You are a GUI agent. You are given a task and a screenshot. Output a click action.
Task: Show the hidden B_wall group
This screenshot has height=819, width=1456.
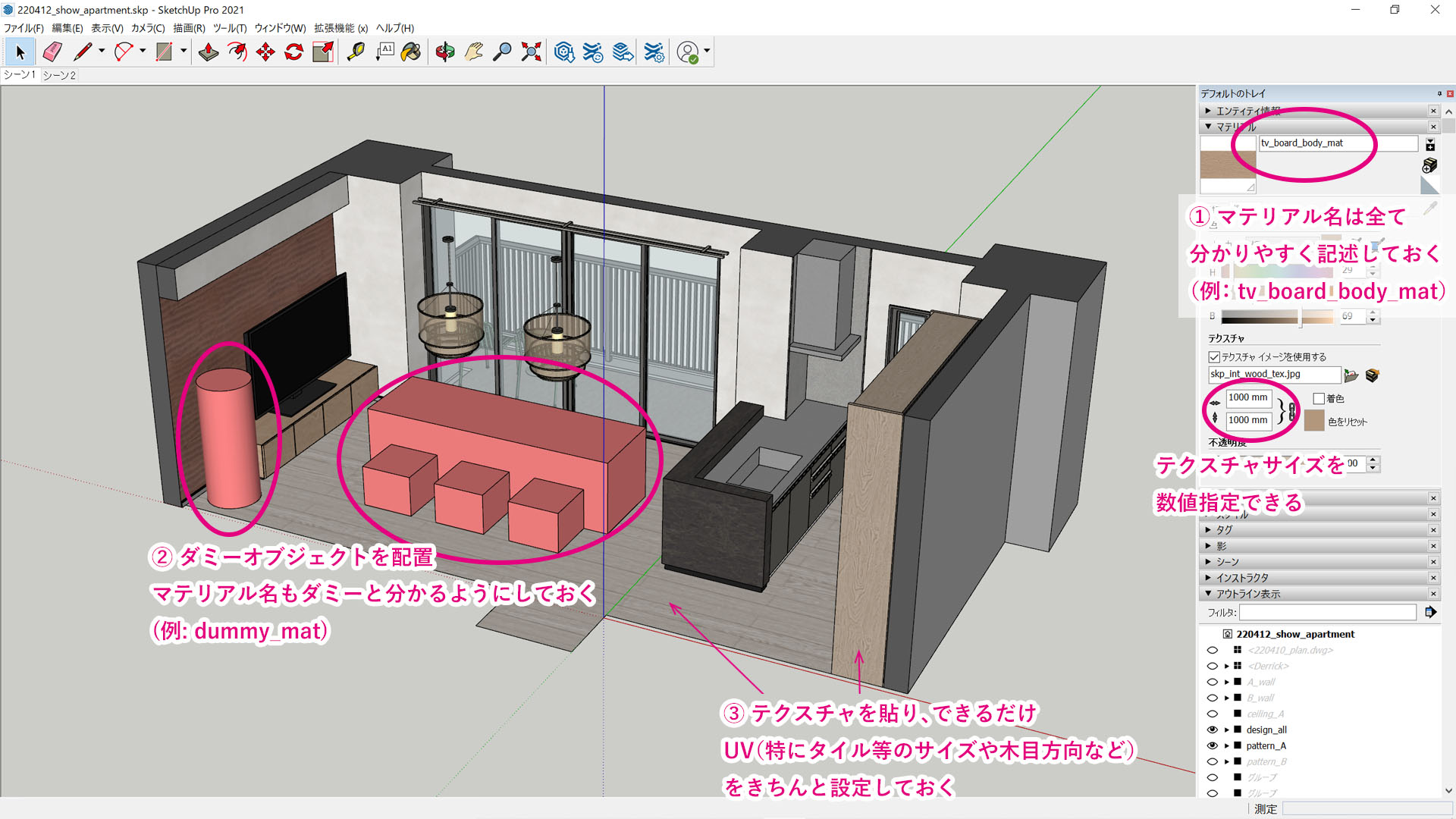1212,698
